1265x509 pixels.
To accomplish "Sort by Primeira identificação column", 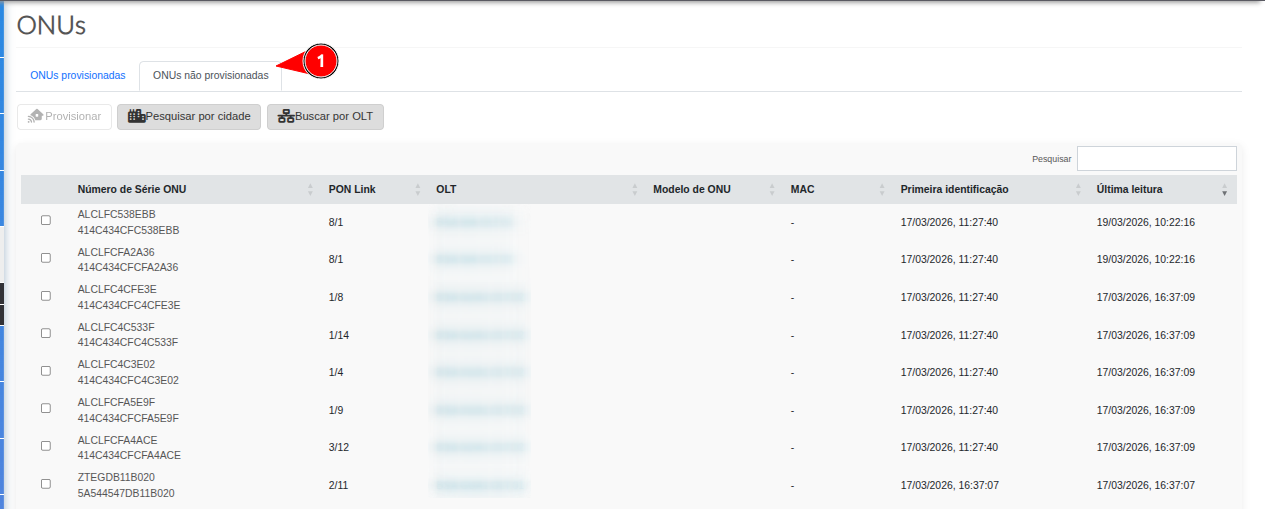I will (x=990, y=189).
